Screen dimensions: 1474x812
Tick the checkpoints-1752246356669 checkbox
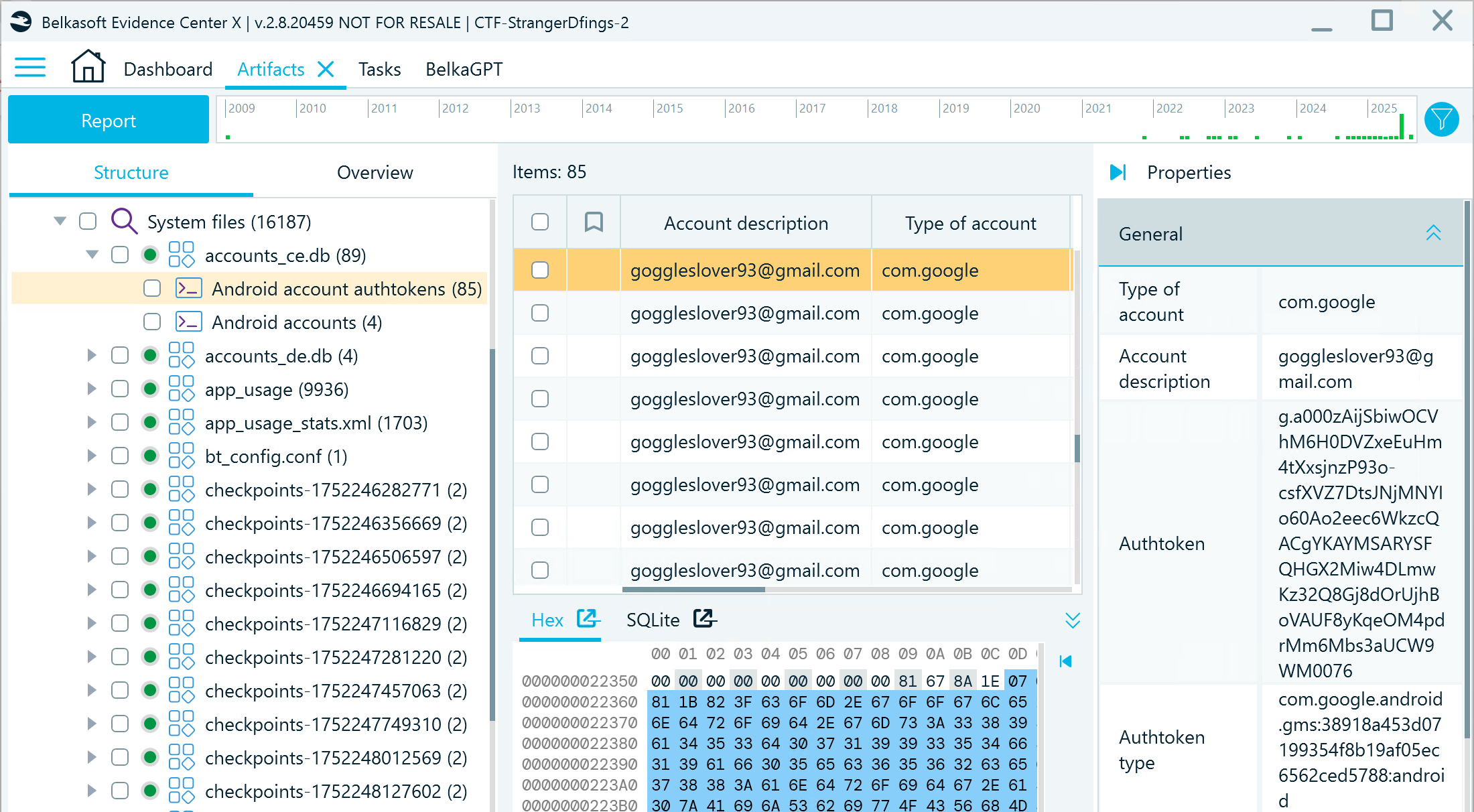point(120,523)
